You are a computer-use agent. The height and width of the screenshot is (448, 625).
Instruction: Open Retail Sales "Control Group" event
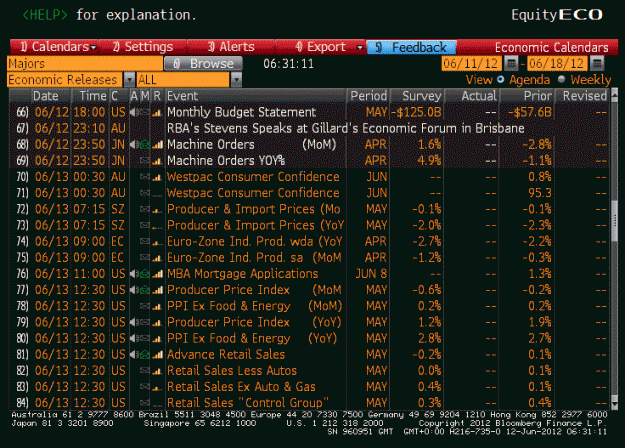[x=248, y=403]
